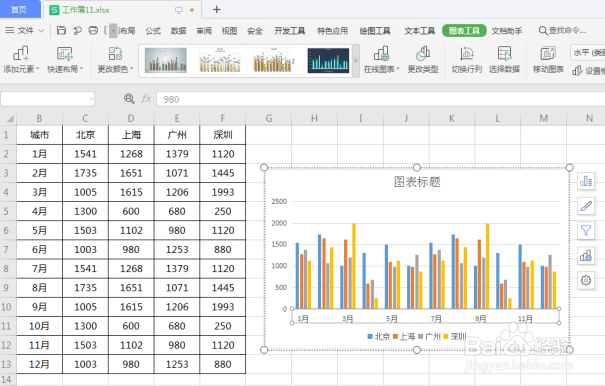Click the formula bar input showing 980
This screenshot has width=605, height=386.
(380, 99)
